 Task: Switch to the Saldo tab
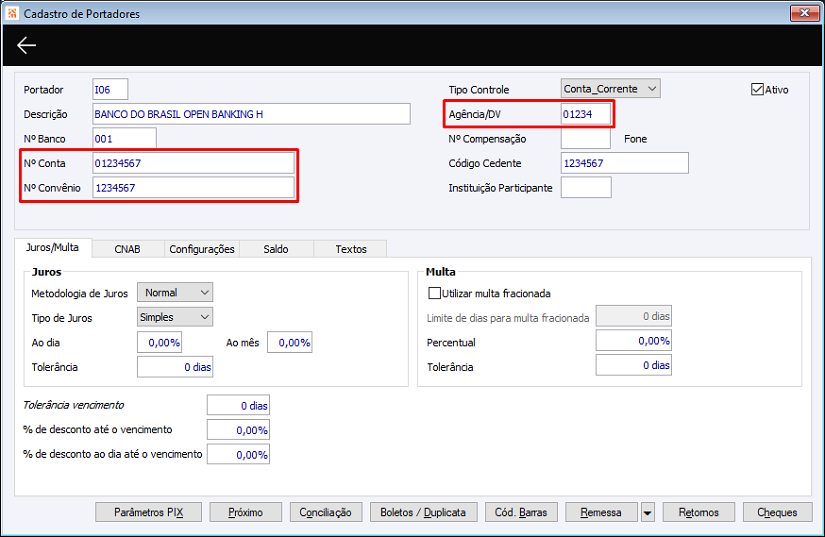(x=276, y=249)
